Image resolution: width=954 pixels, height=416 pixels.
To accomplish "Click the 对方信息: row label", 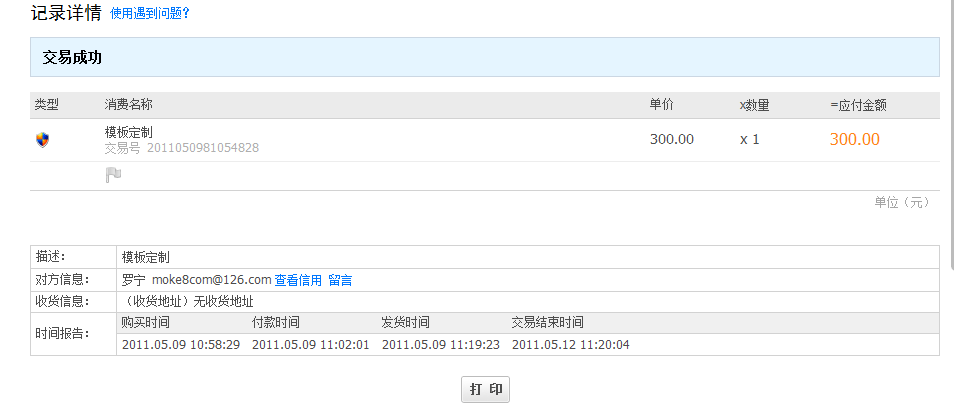I will tap(62, 280).
